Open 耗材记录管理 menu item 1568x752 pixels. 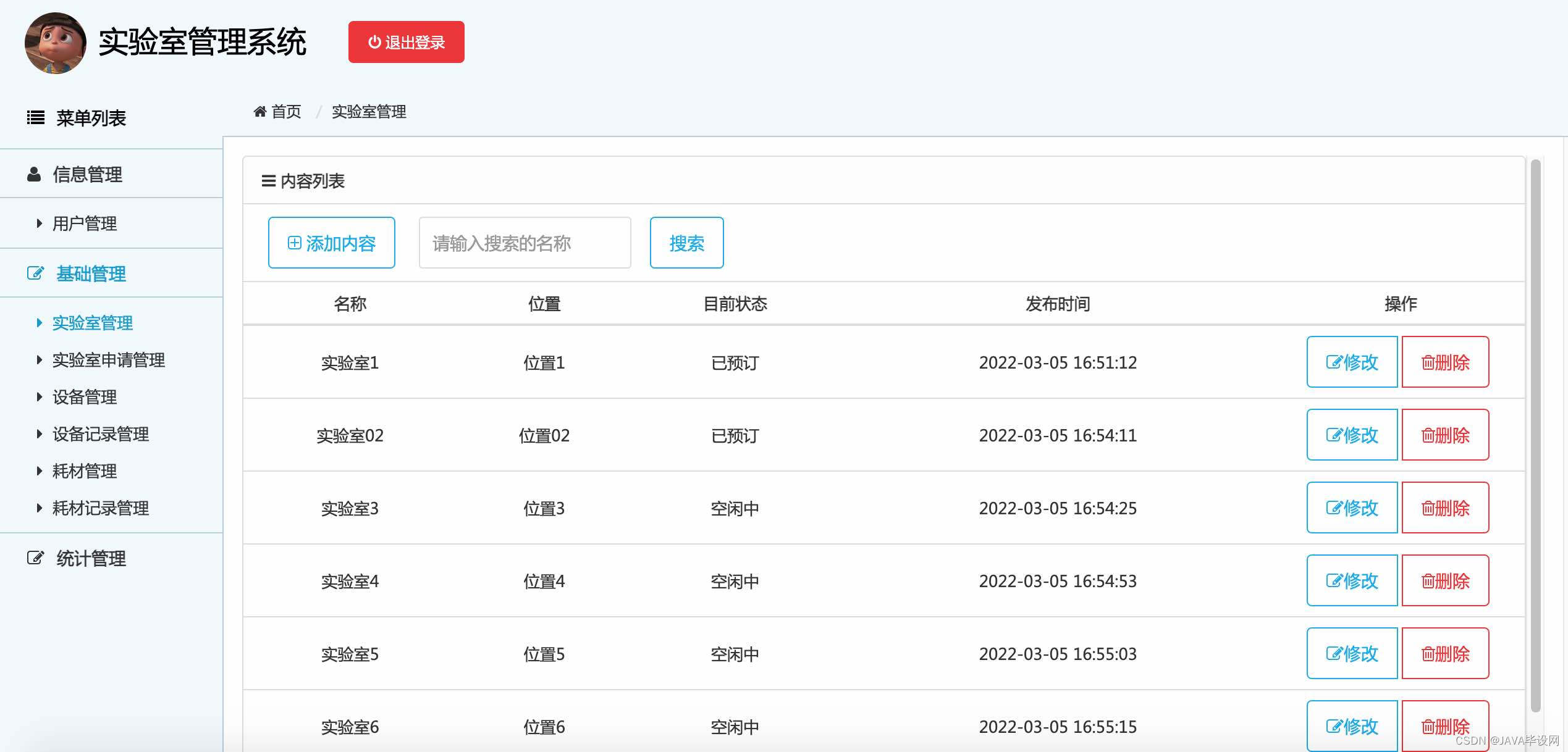100,508
